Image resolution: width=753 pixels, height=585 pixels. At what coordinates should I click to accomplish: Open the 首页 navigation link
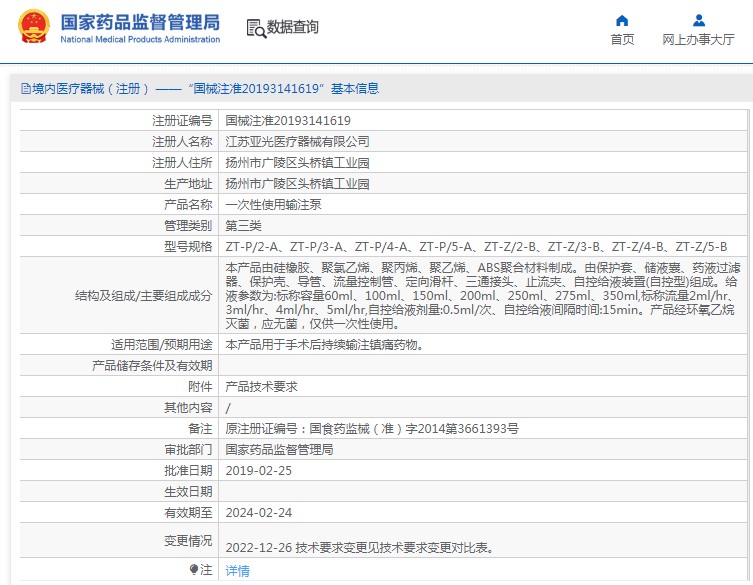[x=622, y=39]
